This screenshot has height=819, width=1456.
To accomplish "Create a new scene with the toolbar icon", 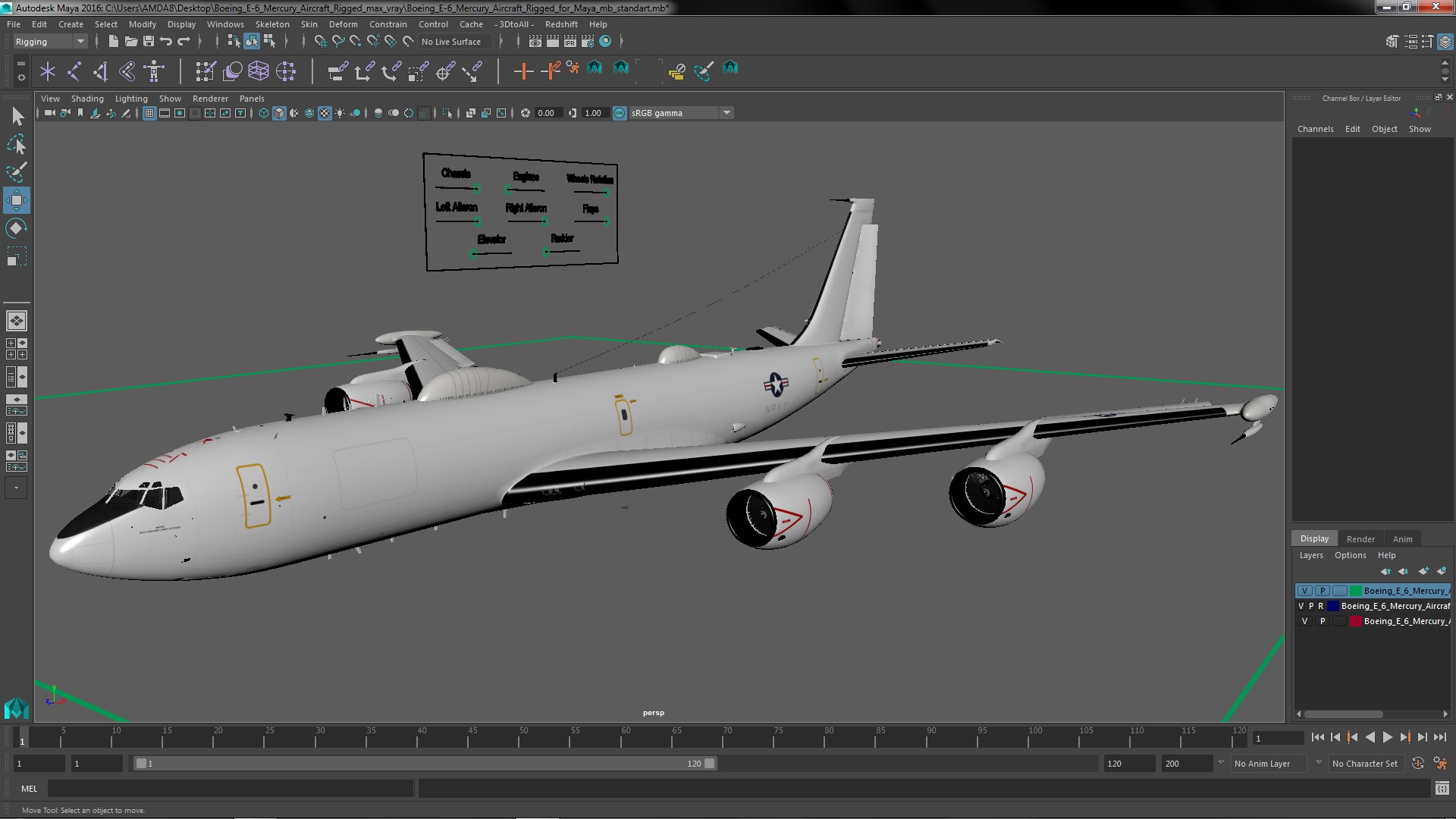I will [x=114, y=42].
